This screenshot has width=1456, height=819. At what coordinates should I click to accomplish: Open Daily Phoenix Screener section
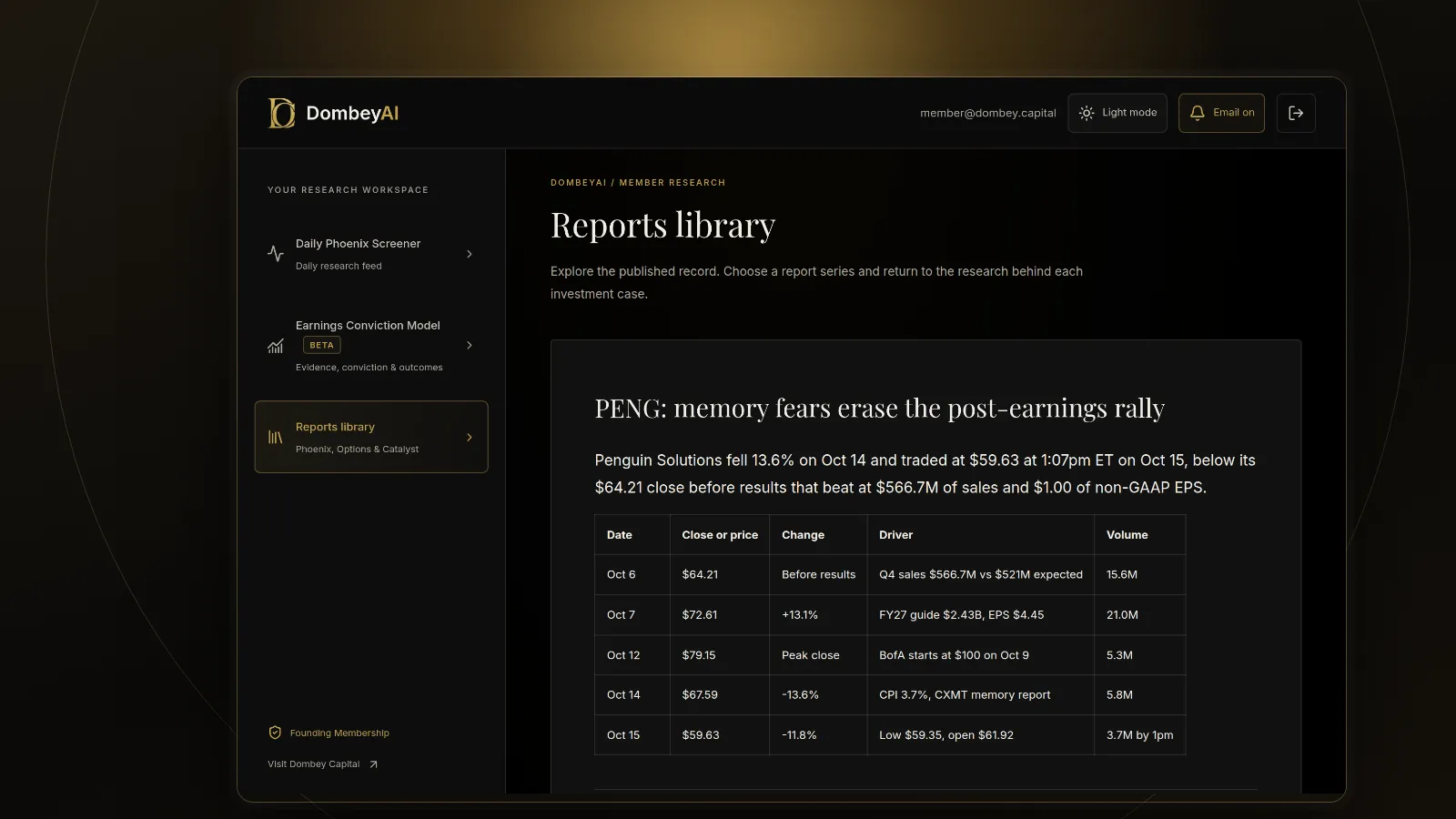tap(371, 254)
